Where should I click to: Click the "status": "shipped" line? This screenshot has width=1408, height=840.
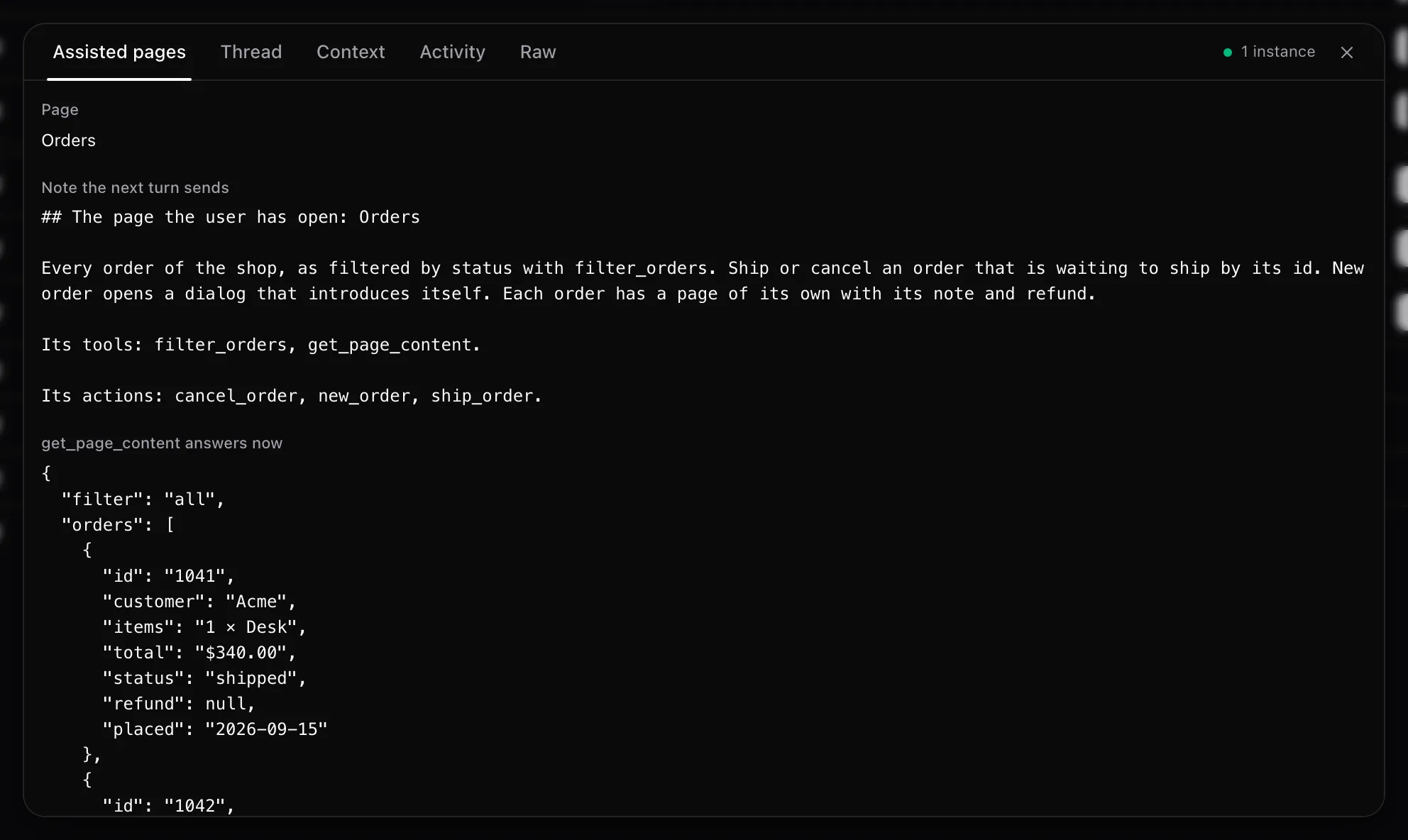click(x=204, y=678)
